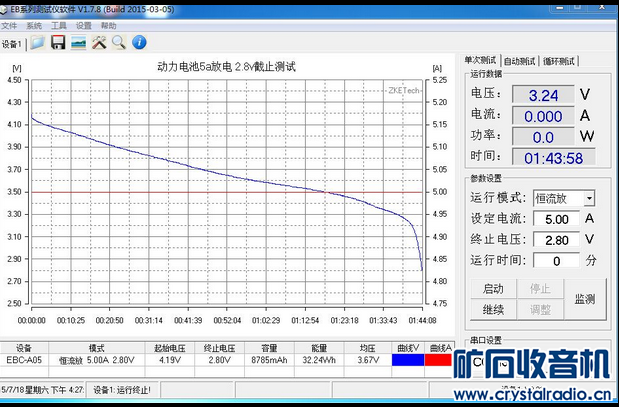The image size is (619, 407).
Task: Open the 工具 menu
Action: pyautogui.click(x=59, y=26)
